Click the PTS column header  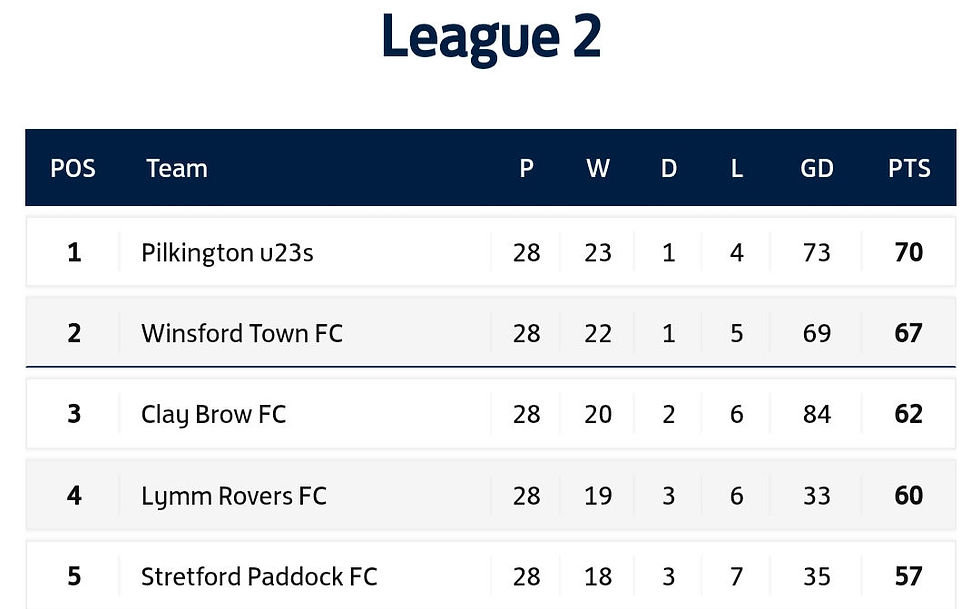click(x=909, y=168)
